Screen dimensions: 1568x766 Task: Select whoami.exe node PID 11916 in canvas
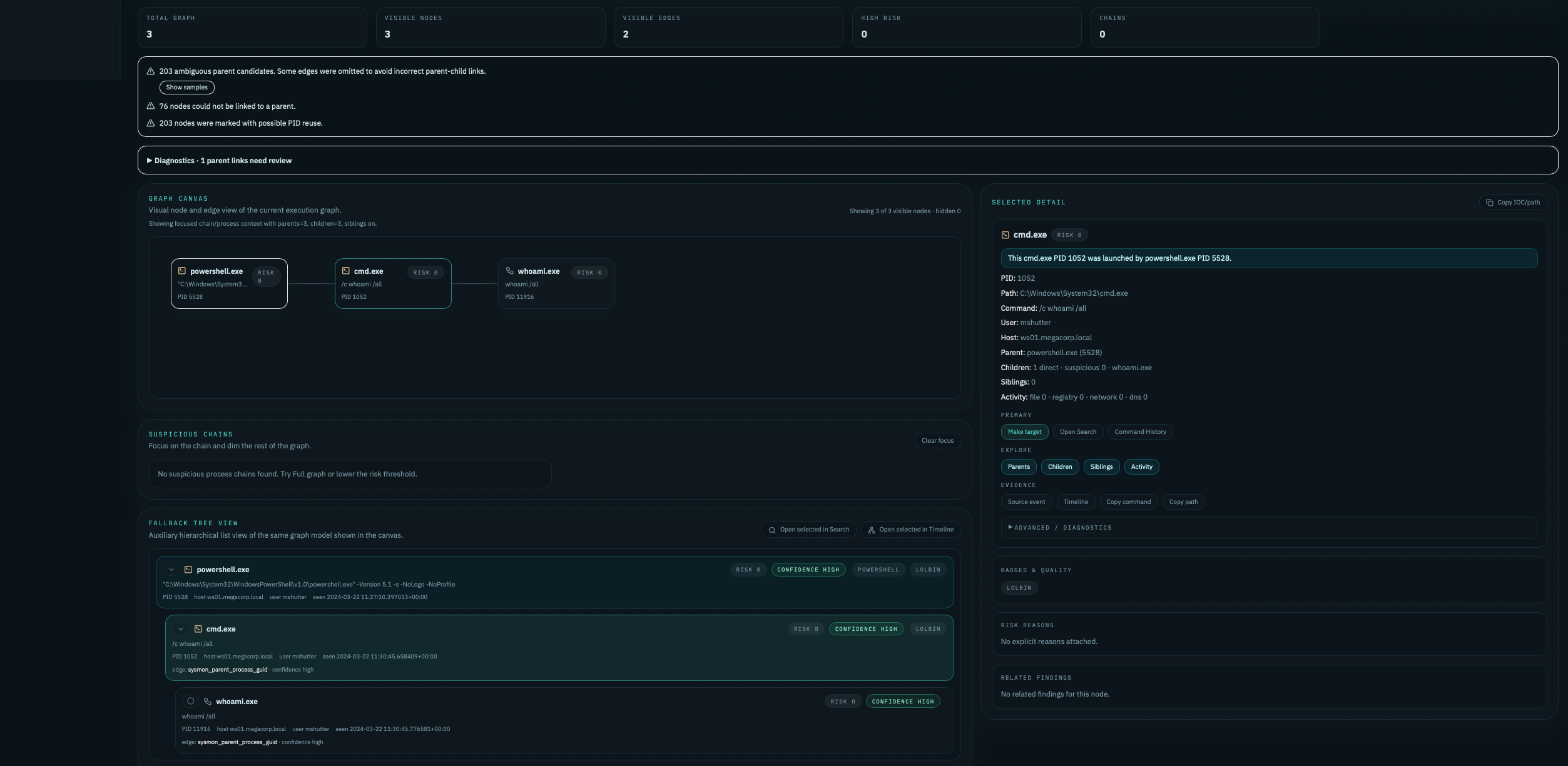(556, 284)
